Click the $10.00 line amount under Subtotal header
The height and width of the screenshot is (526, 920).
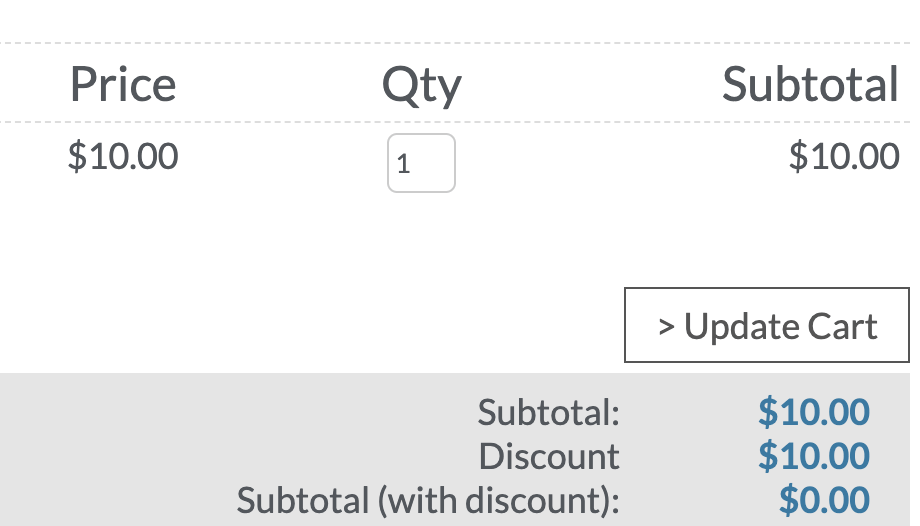pyautogui.click(x=843, y=156)
